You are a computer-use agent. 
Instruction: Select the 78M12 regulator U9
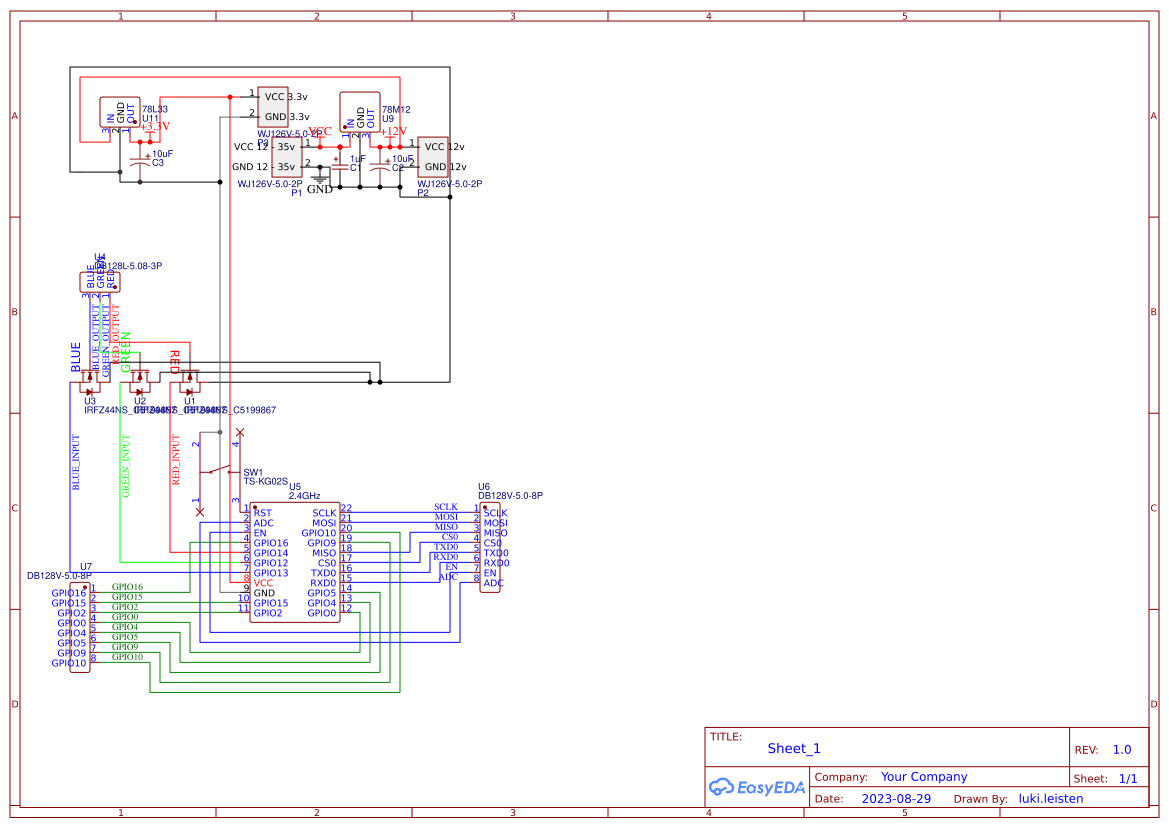pos(360,113)
